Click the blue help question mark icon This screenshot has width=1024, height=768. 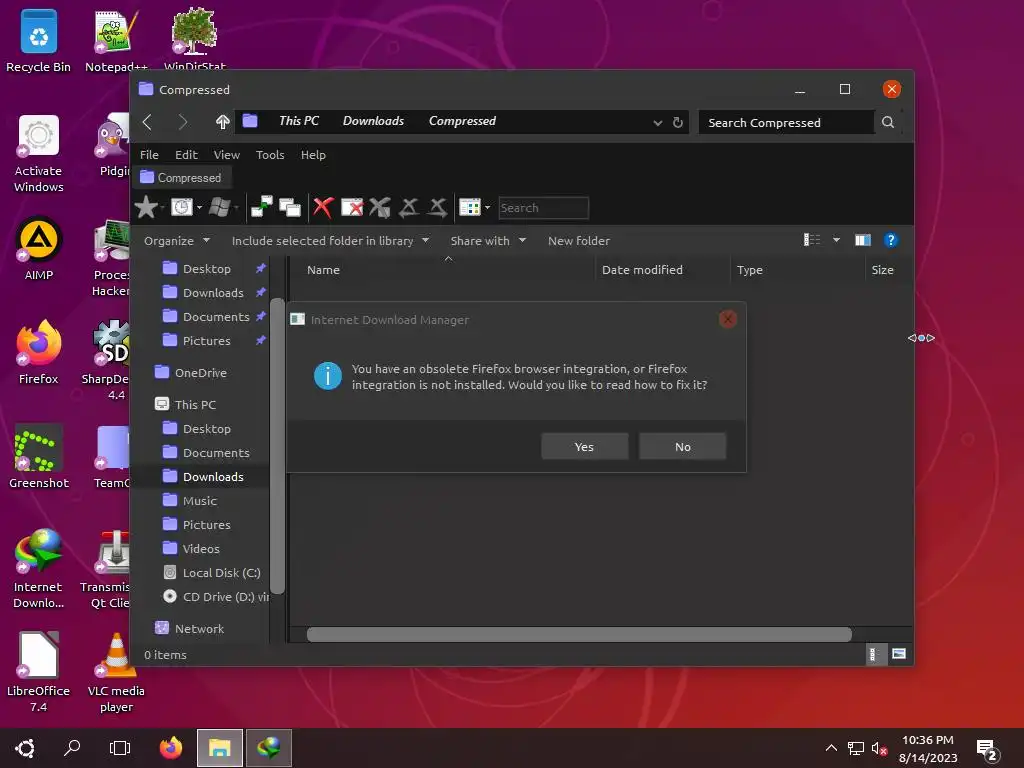coord(890,240)
